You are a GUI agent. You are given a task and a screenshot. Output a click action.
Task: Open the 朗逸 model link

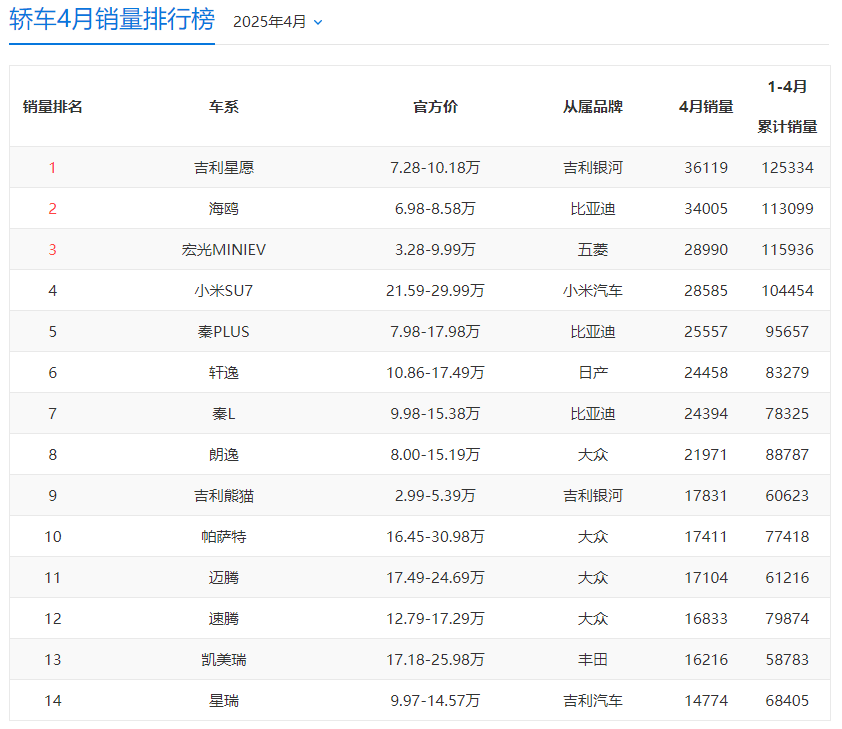(x=224, y=455)
